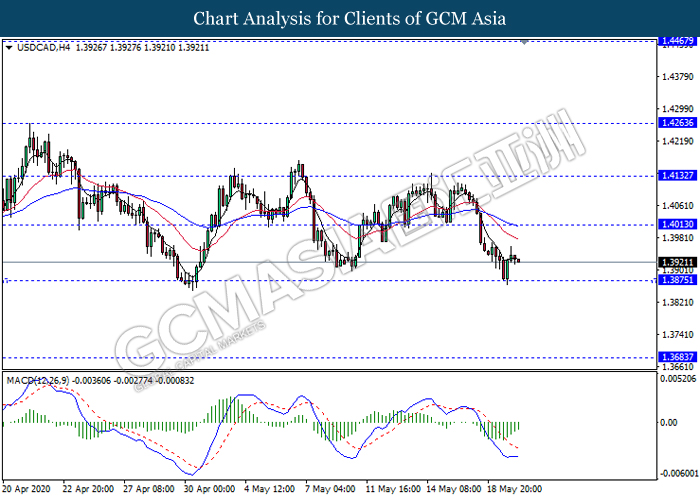Click the 1.38210 price axis value
This screenshot has width=700, height=500.
(678, 302)
